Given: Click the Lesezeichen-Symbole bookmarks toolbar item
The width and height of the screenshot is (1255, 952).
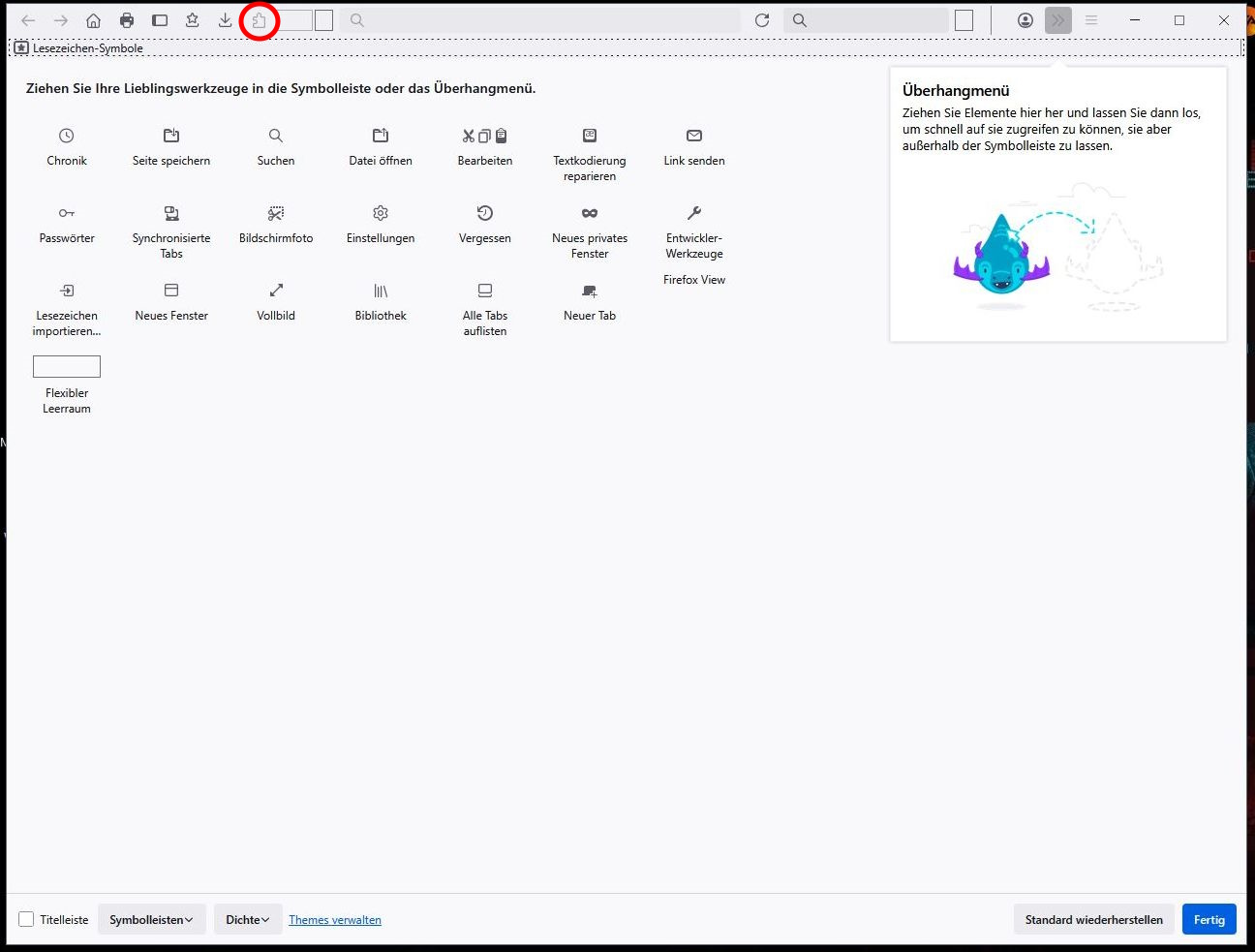Looking at the screenshot, I should pyautogui.click(x=78, y=47).
